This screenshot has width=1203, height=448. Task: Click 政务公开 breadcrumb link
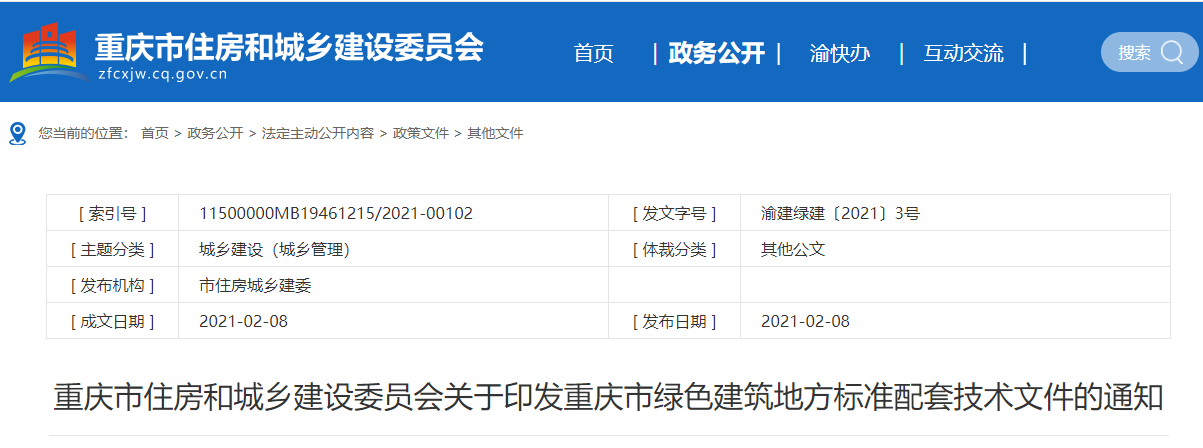tap(215, 133)
